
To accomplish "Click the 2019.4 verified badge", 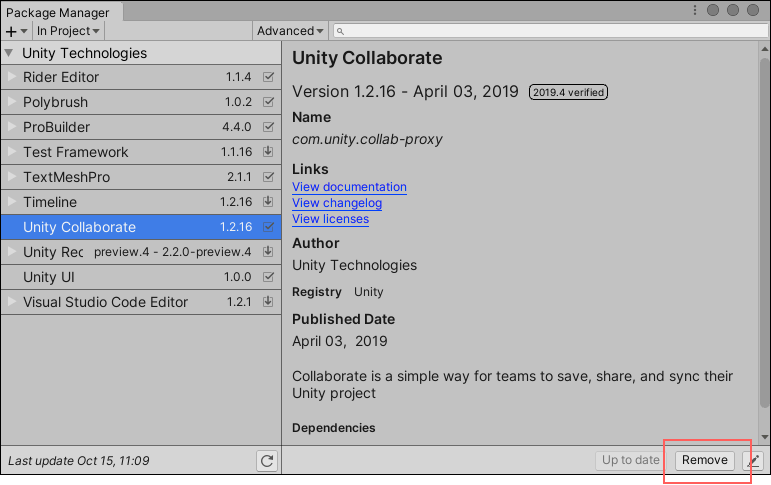I will coord(568,92).
